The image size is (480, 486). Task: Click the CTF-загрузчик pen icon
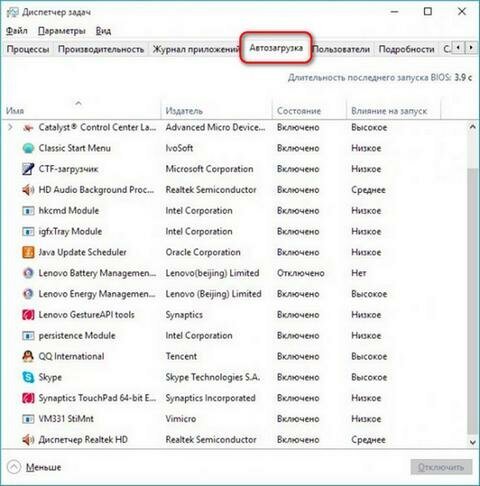[x=28, y=169]
